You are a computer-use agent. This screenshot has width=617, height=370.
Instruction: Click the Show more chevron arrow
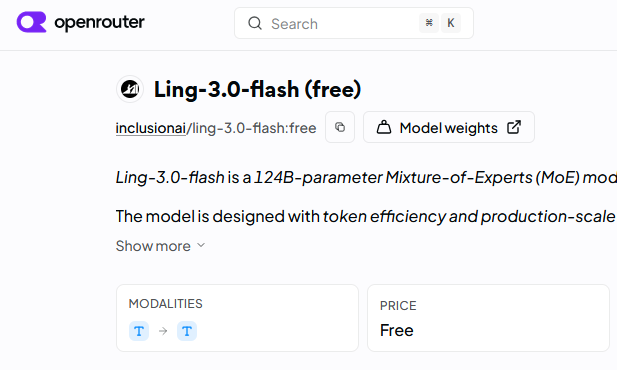201,245
